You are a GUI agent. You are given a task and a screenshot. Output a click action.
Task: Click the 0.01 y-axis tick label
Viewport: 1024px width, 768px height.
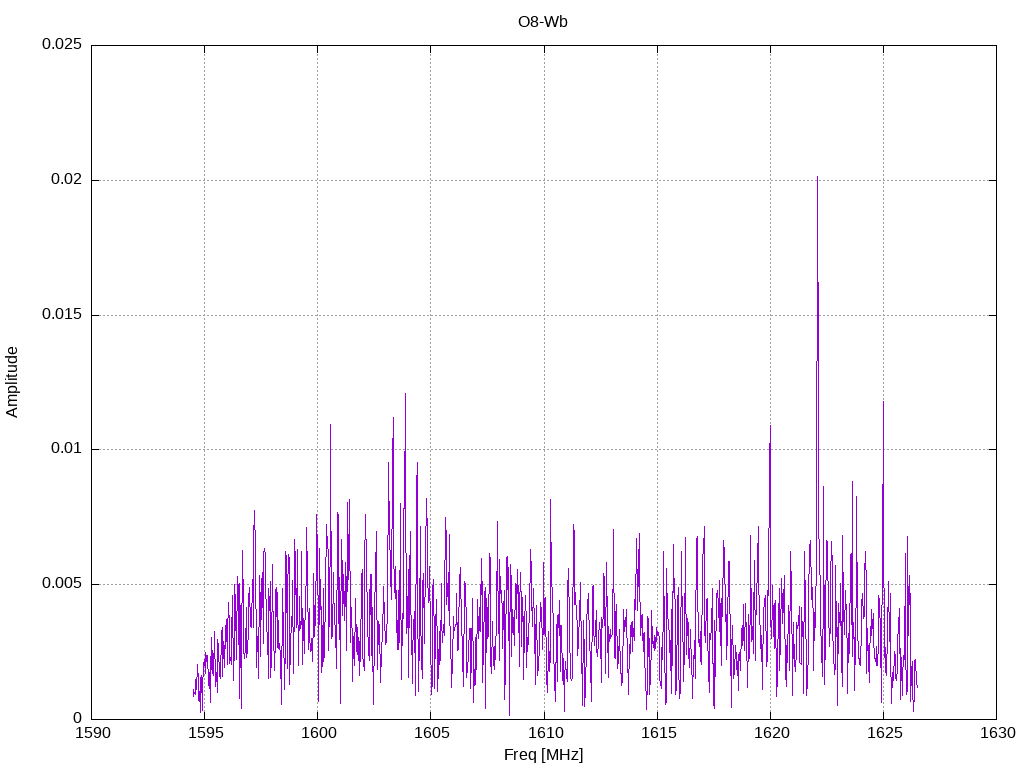pyautogui.click(x=67, y=448)
